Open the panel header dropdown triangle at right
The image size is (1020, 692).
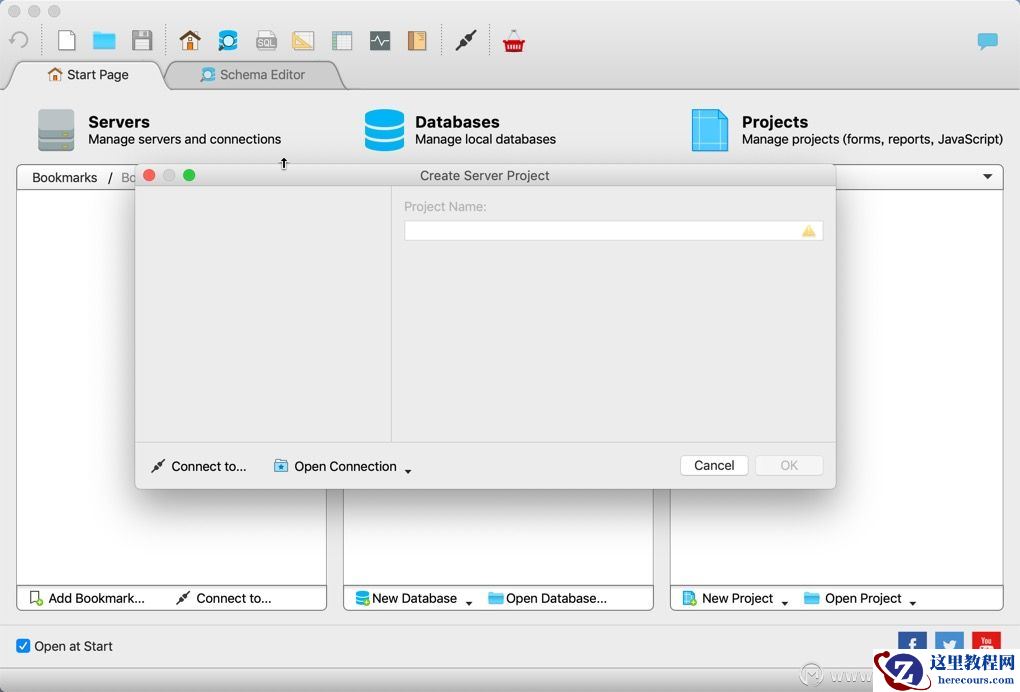(x=987, y=176)
